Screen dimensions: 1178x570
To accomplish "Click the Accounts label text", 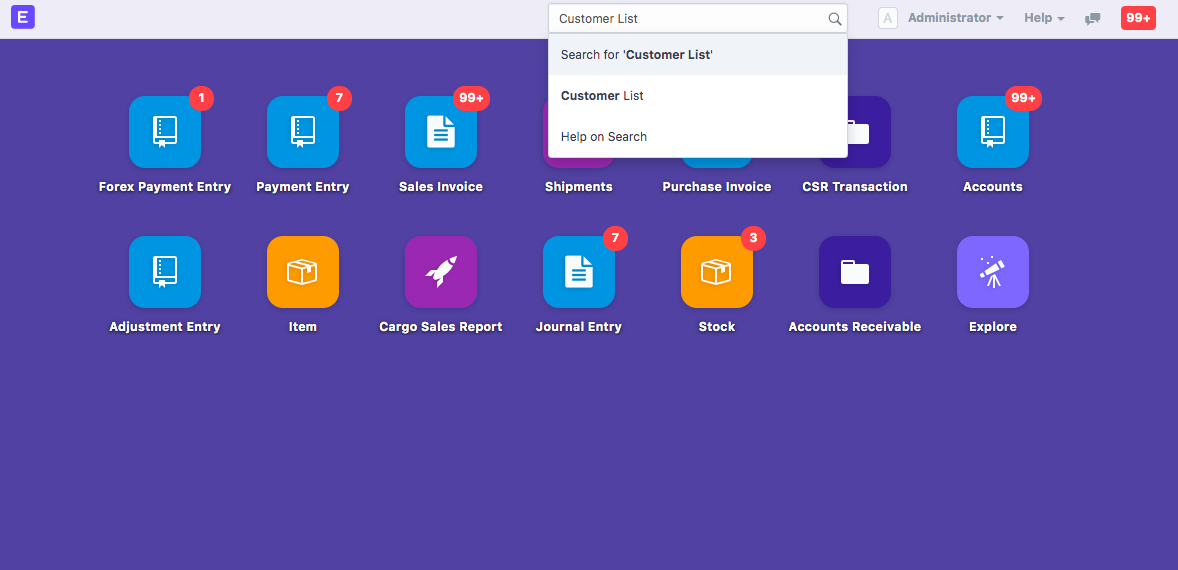I will click(x=992, y=187).
